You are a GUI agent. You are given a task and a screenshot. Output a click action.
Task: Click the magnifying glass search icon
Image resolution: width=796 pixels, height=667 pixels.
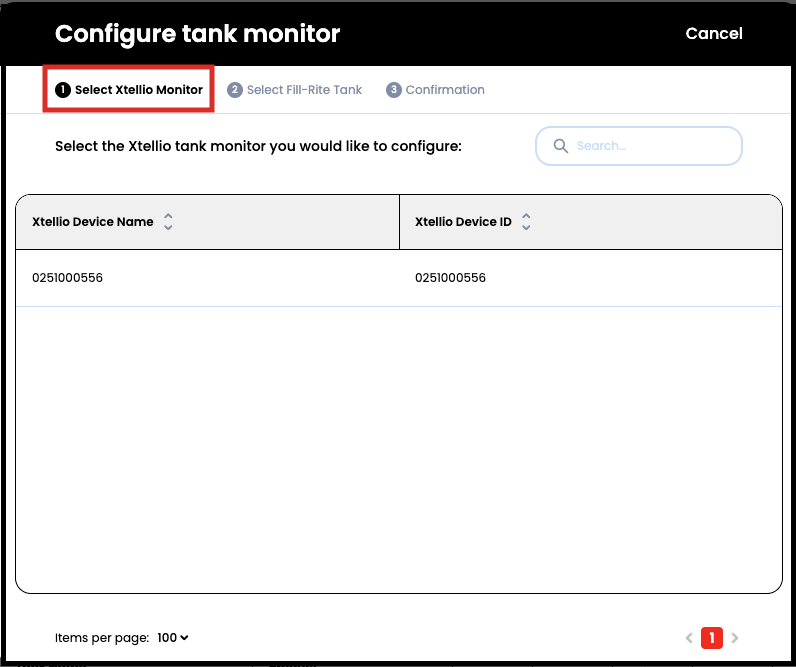click(560, 146)
